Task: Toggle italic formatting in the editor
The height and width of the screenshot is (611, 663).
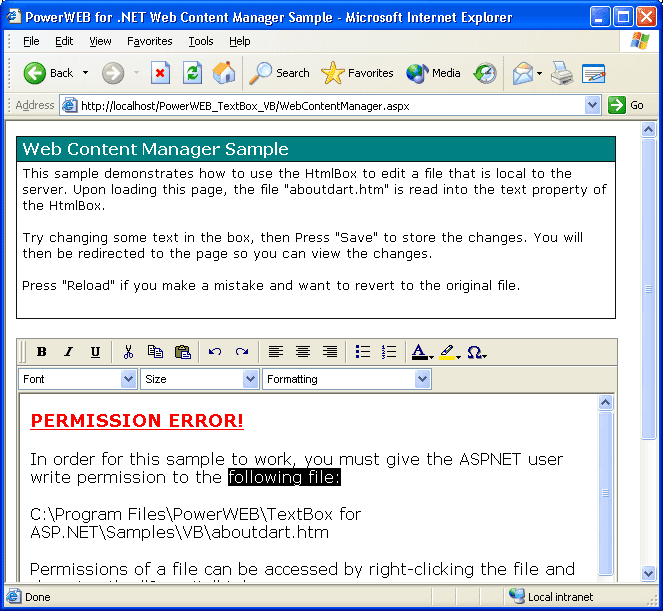Action: pyautogui.click(x=68, y=352)
